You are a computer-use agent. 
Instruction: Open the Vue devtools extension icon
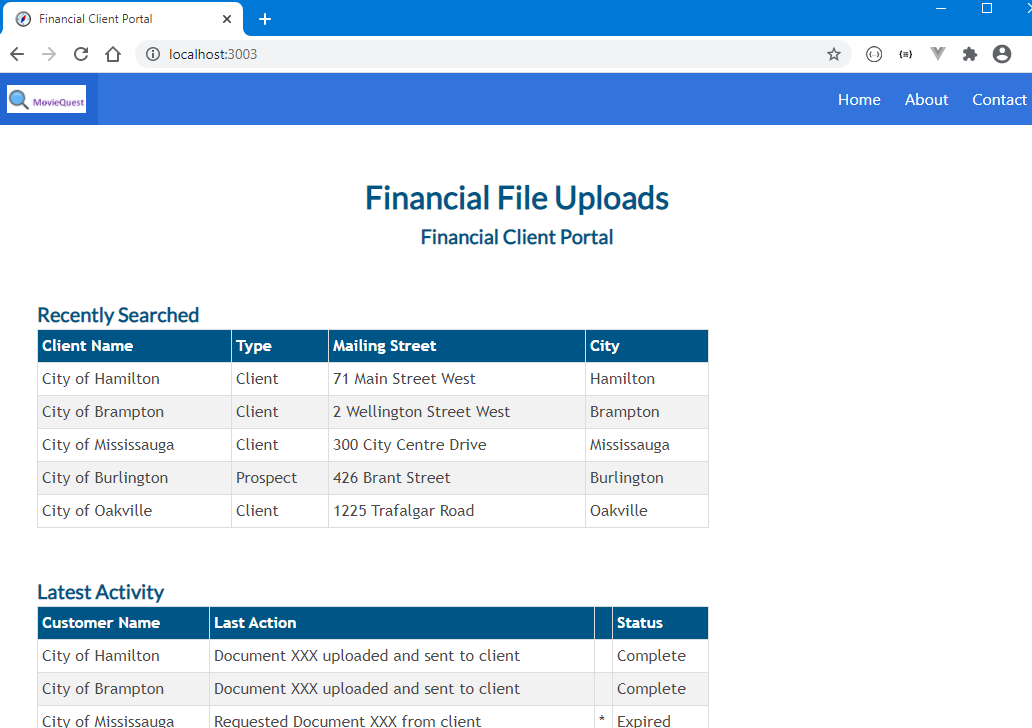[937, 54]
